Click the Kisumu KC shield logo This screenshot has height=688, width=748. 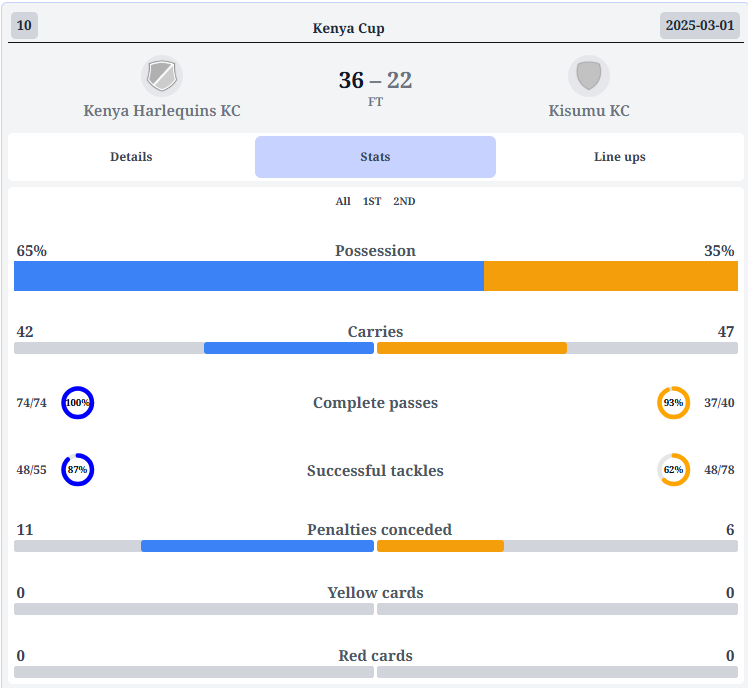589,76
